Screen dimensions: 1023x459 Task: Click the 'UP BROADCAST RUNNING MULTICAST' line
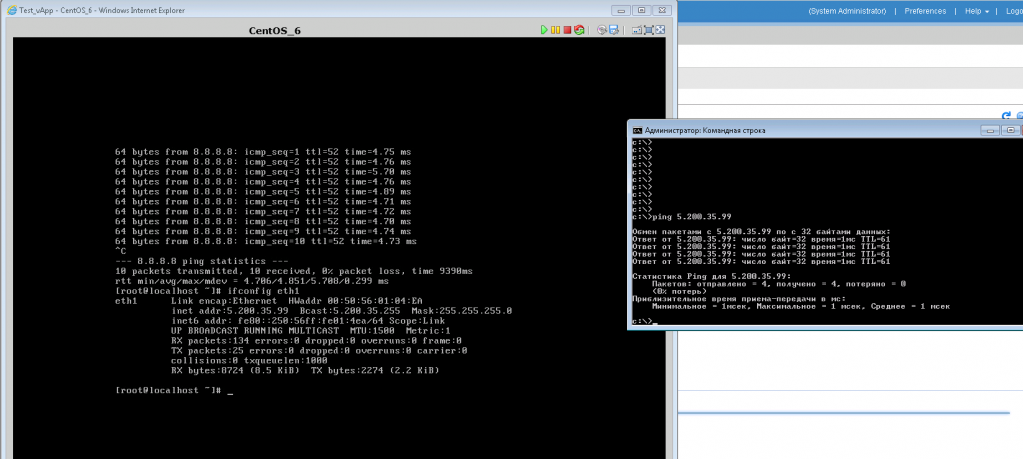[x=311, y=331]
